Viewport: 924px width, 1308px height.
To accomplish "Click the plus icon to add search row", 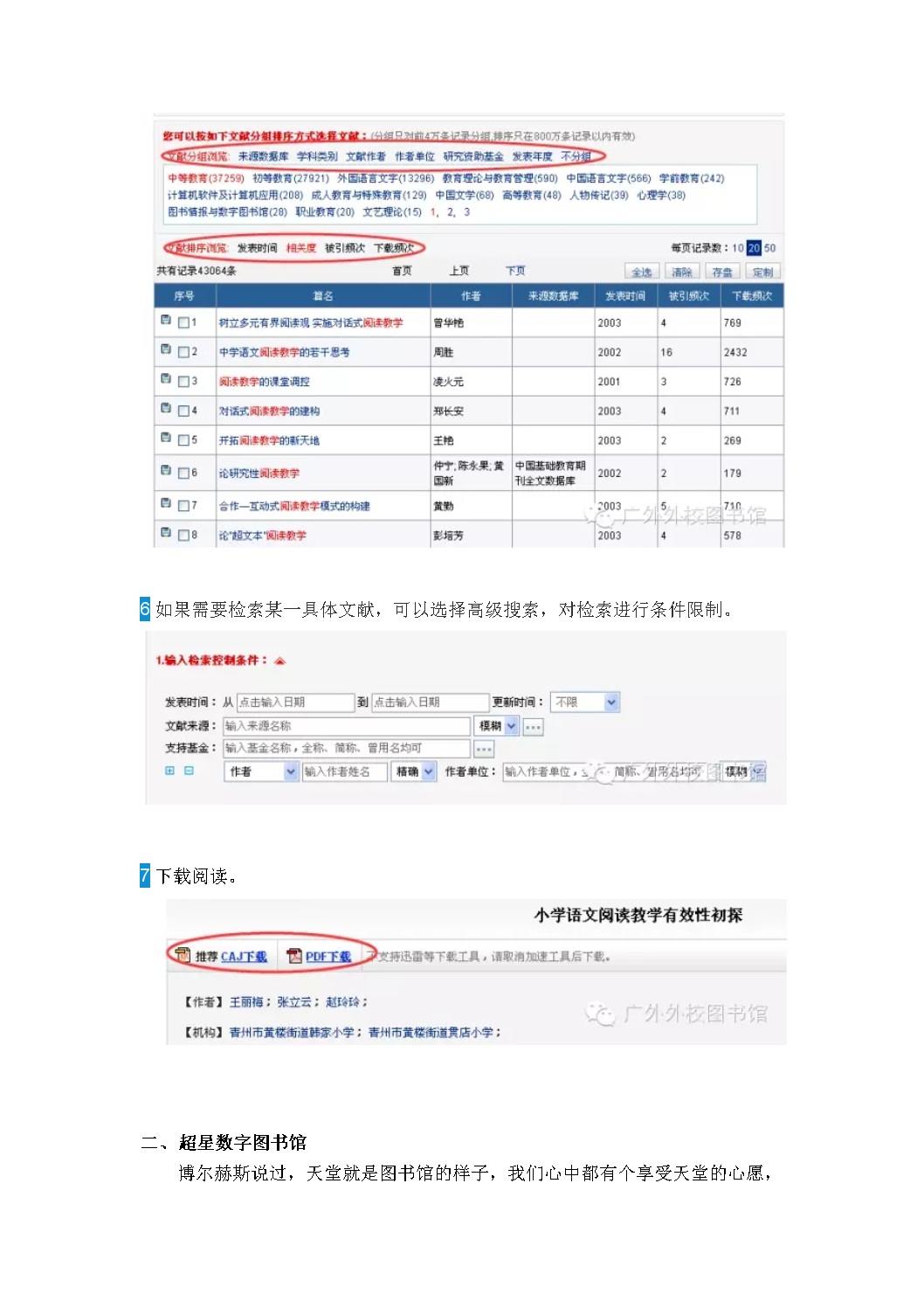I will (x=169, y=771).
